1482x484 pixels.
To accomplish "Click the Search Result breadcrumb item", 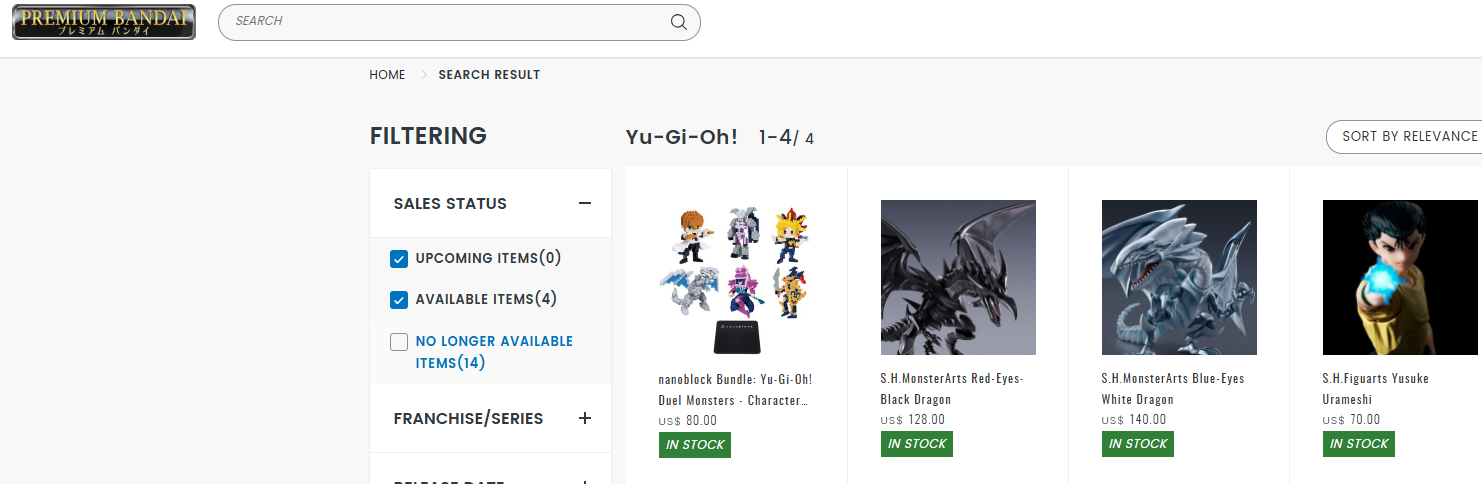I will point(489,75).
